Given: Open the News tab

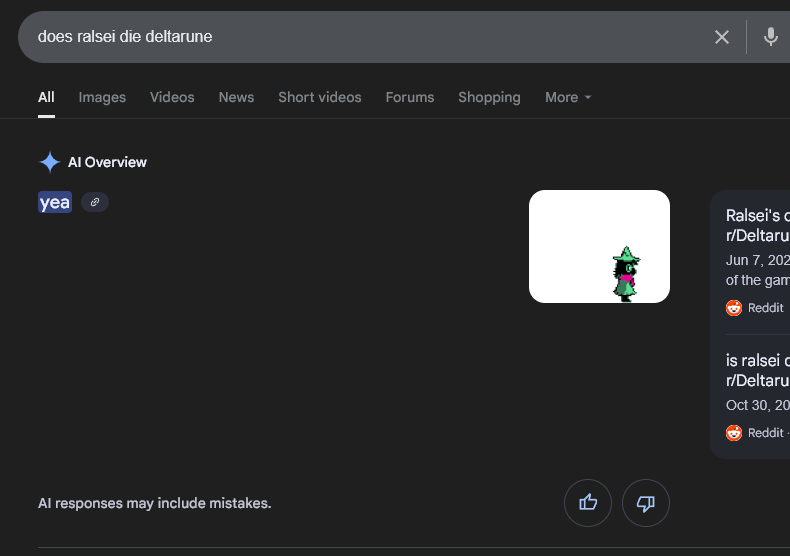Looking at the screenshot, I should (236, 97).
